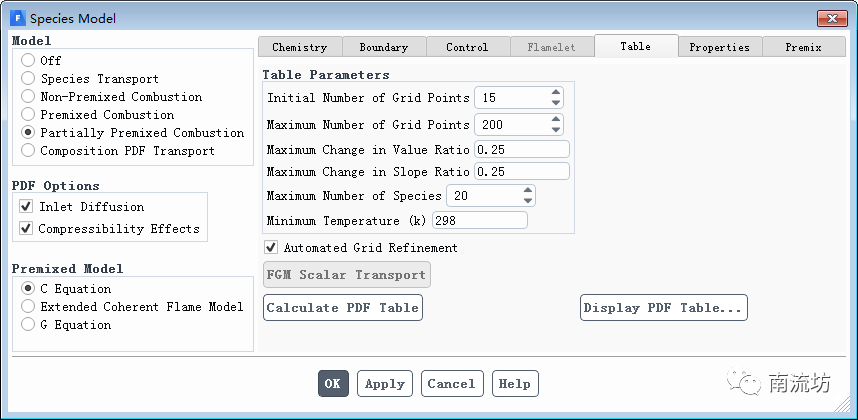858x420 pixels.
Task: Click Display PDF Table button
Action: point(663,308)
